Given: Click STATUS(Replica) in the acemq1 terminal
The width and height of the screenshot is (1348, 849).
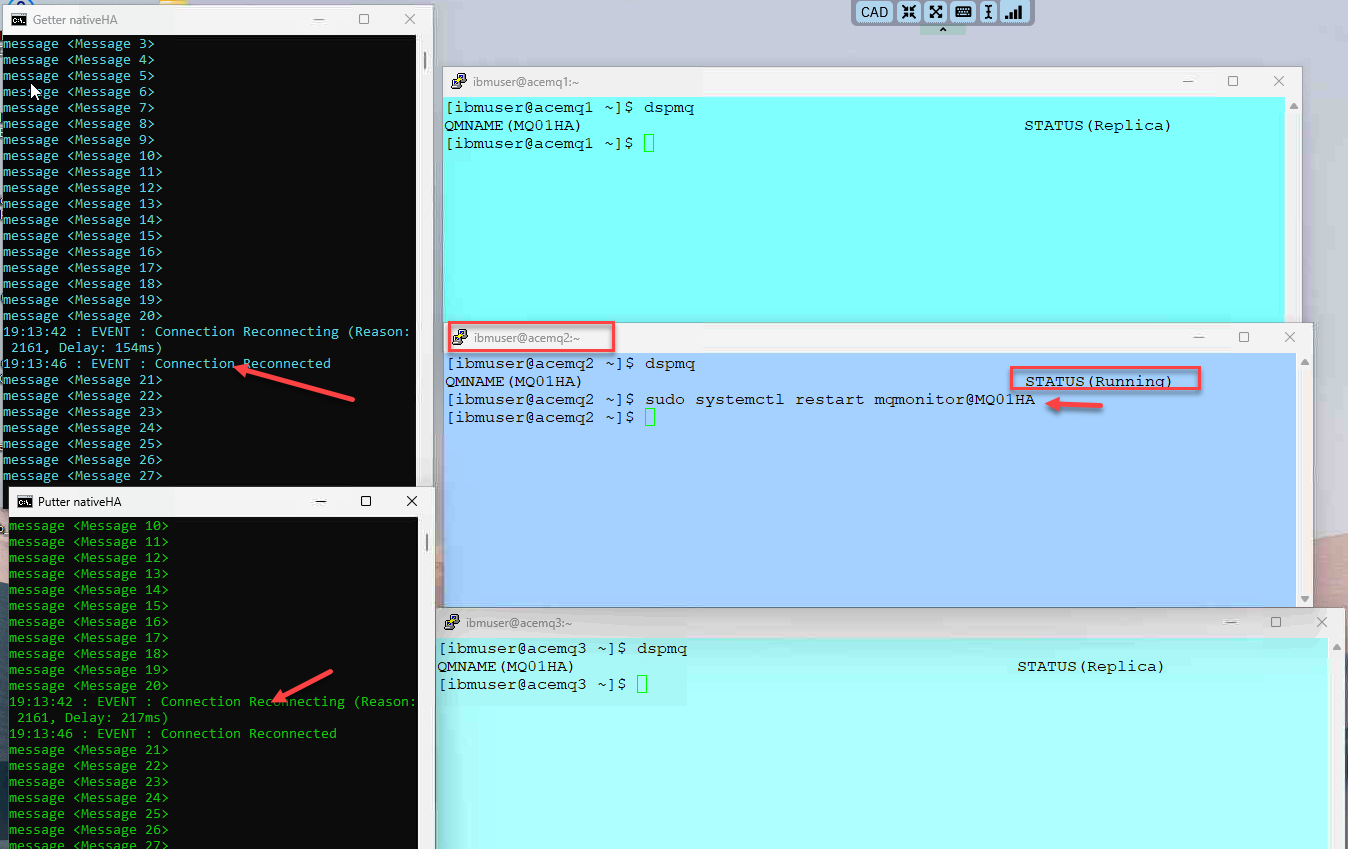Looking at the screenshot, I should pyautogui.click(x=1097, y=125).
